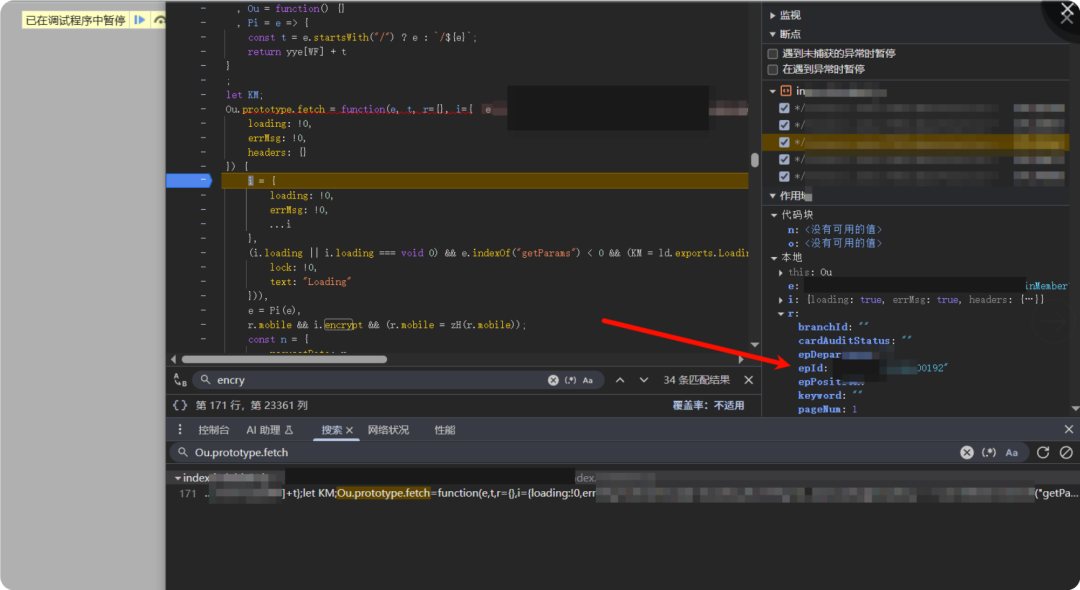This screenshot has width=1080, height=590.
Task: Go to previous find match
Action: point(620,380)
